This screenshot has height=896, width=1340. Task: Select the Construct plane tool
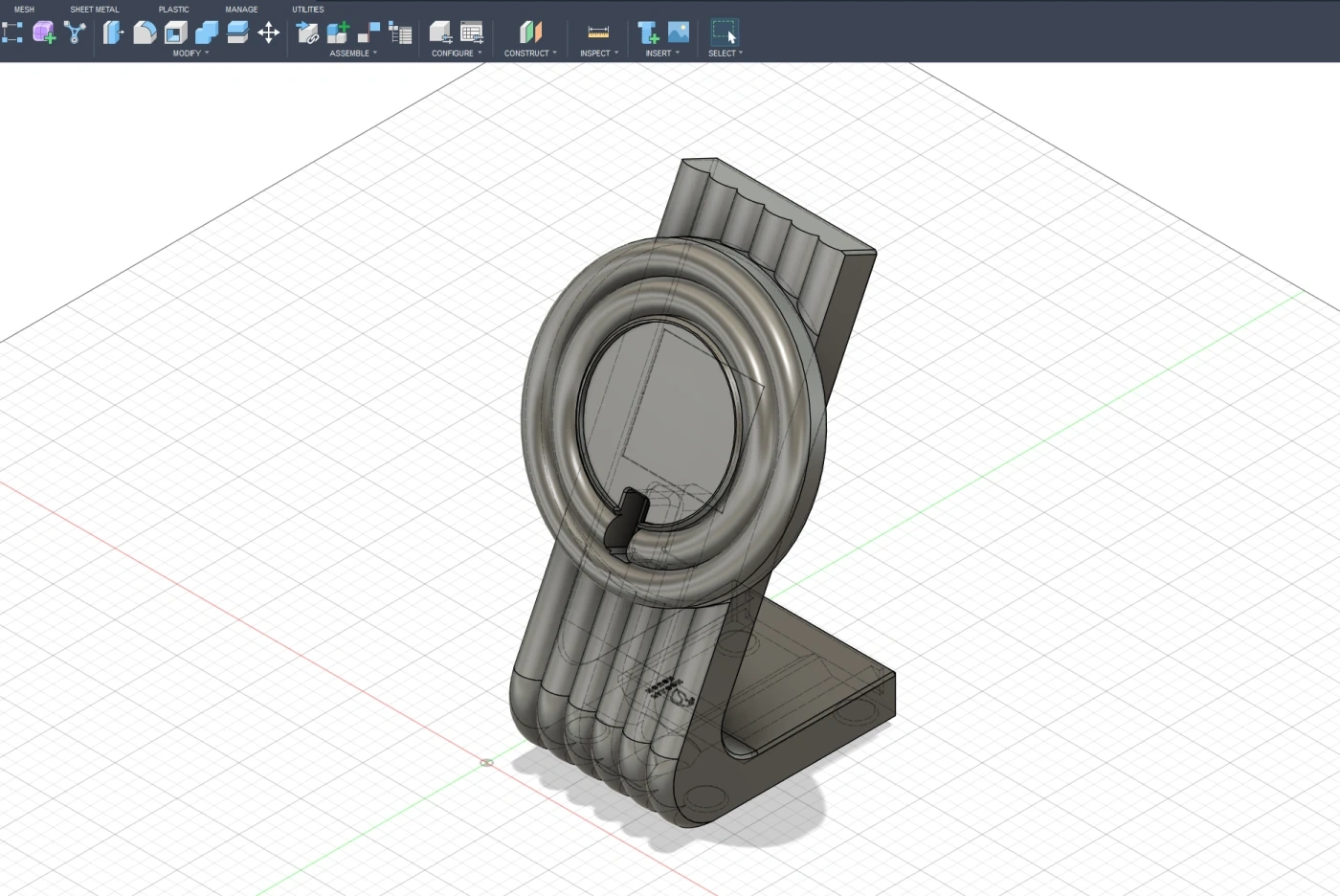530,33
